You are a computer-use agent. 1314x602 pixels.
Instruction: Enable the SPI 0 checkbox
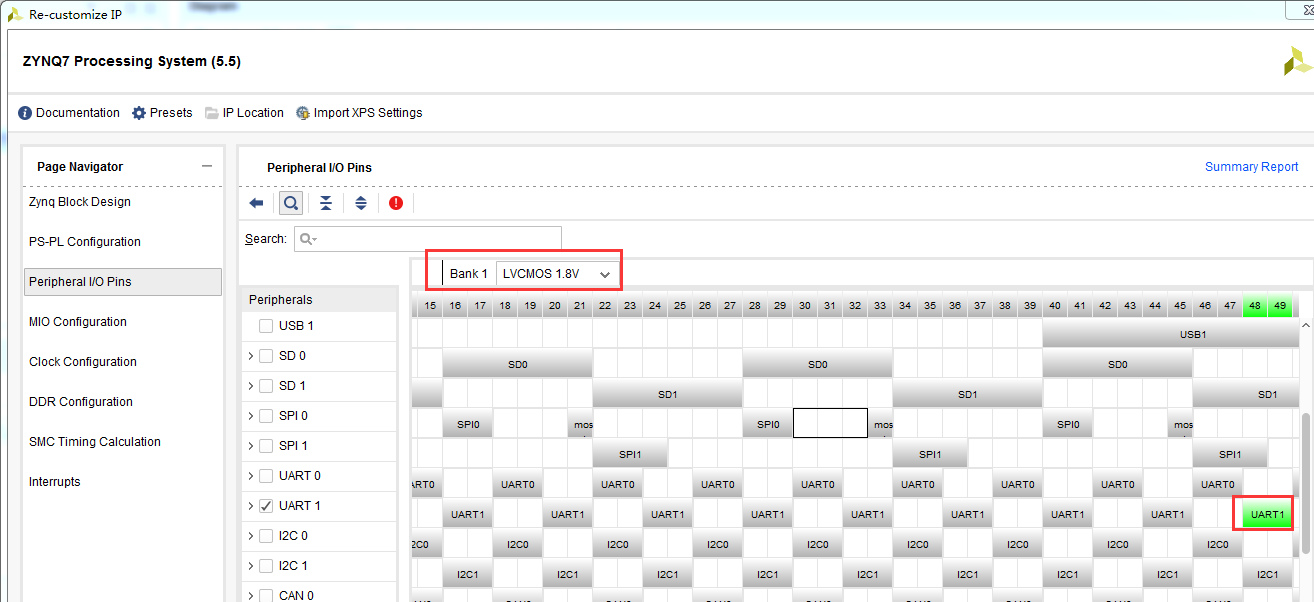tap(265, 416)
